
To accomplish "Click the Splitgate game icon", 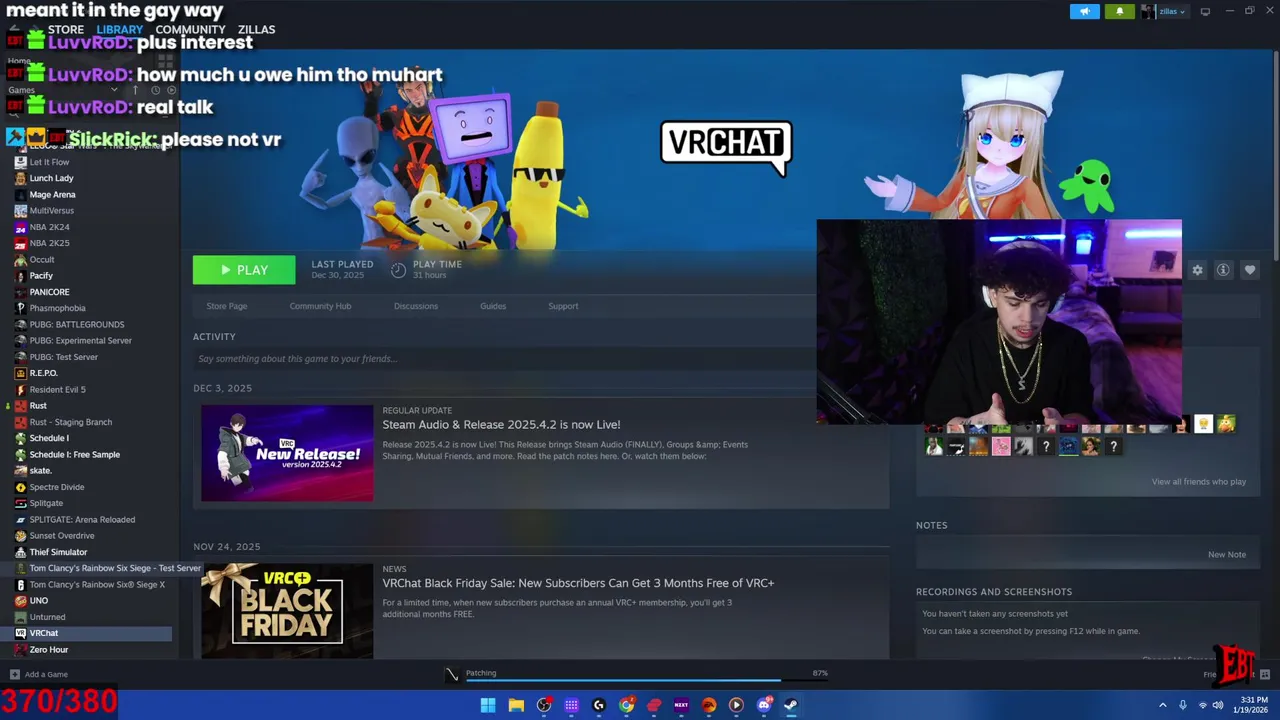I will (20, 503).
